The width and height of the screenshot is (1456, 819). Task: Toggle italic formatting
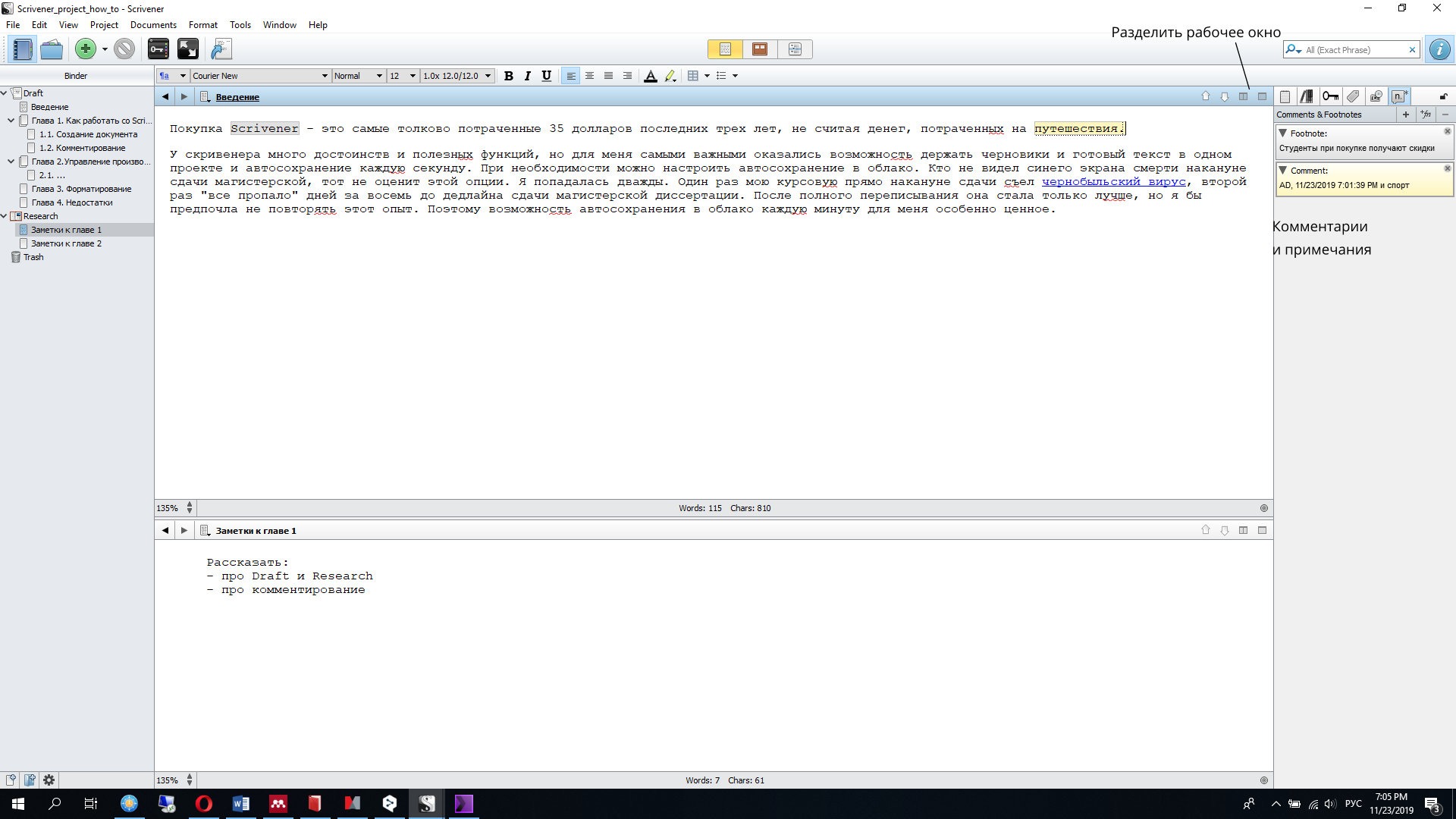click(x=527, y=76)
